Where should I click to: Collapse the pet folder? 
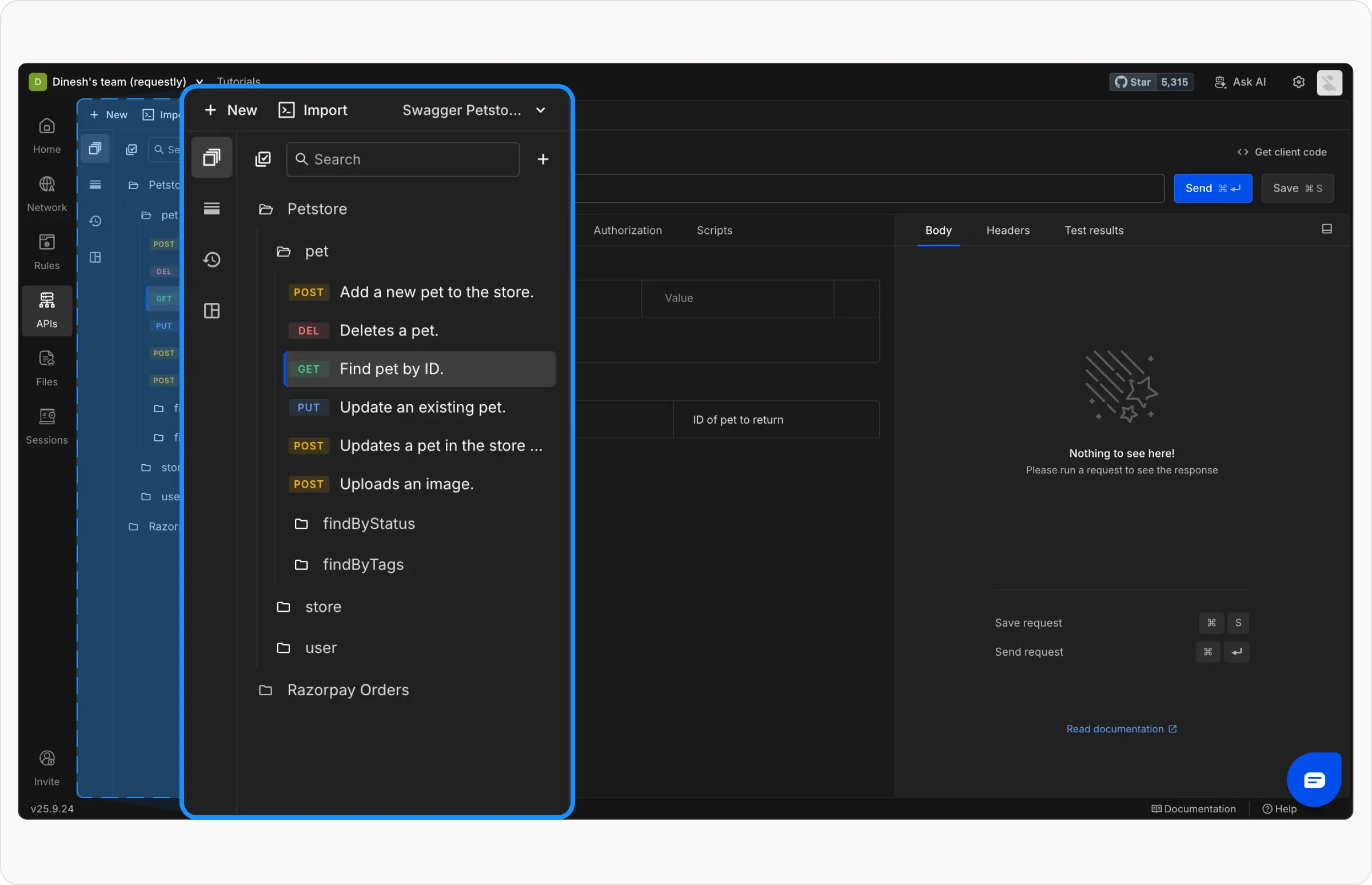316,252
